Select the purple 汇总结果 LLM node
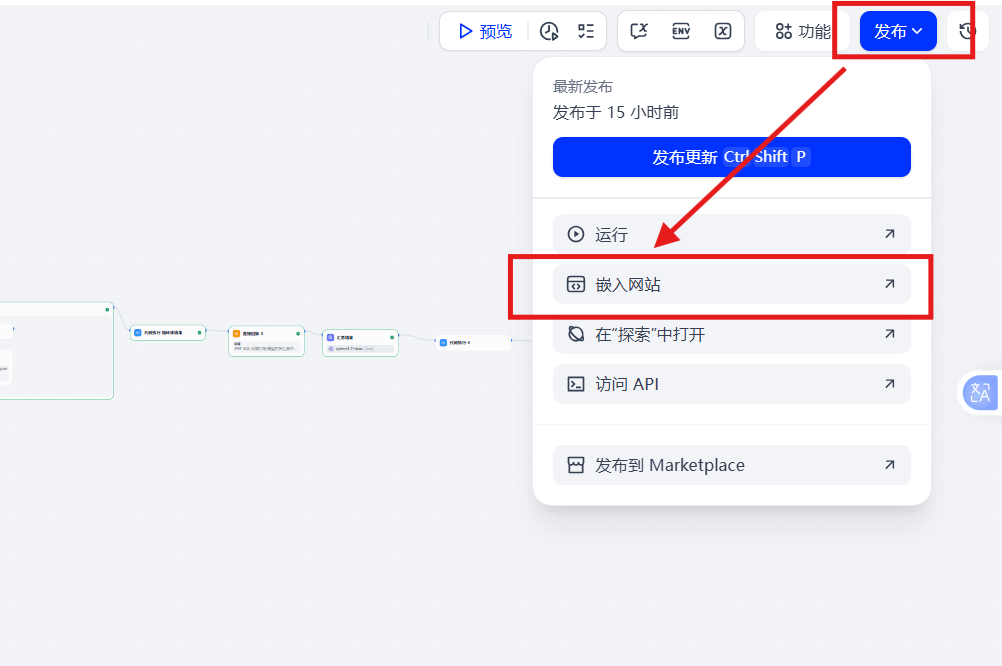 [x=360, y=343]
